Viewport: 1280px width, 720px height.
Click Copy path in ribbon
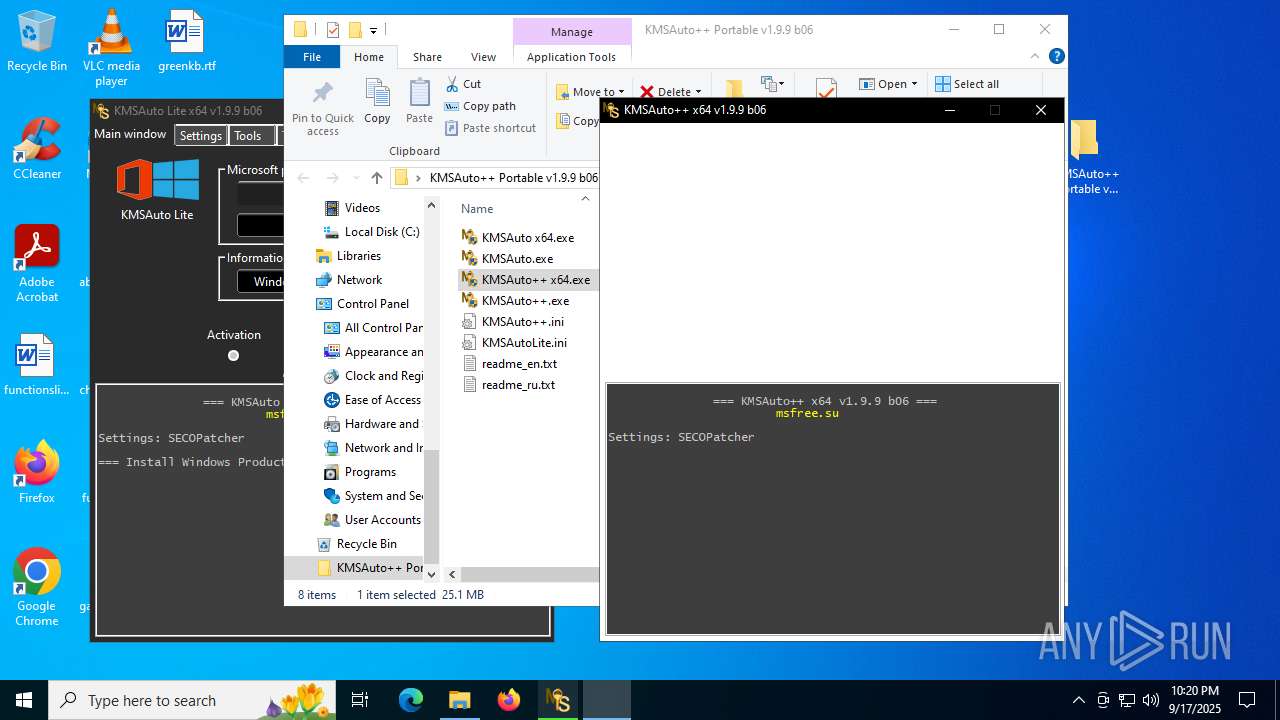pos(480,106)
